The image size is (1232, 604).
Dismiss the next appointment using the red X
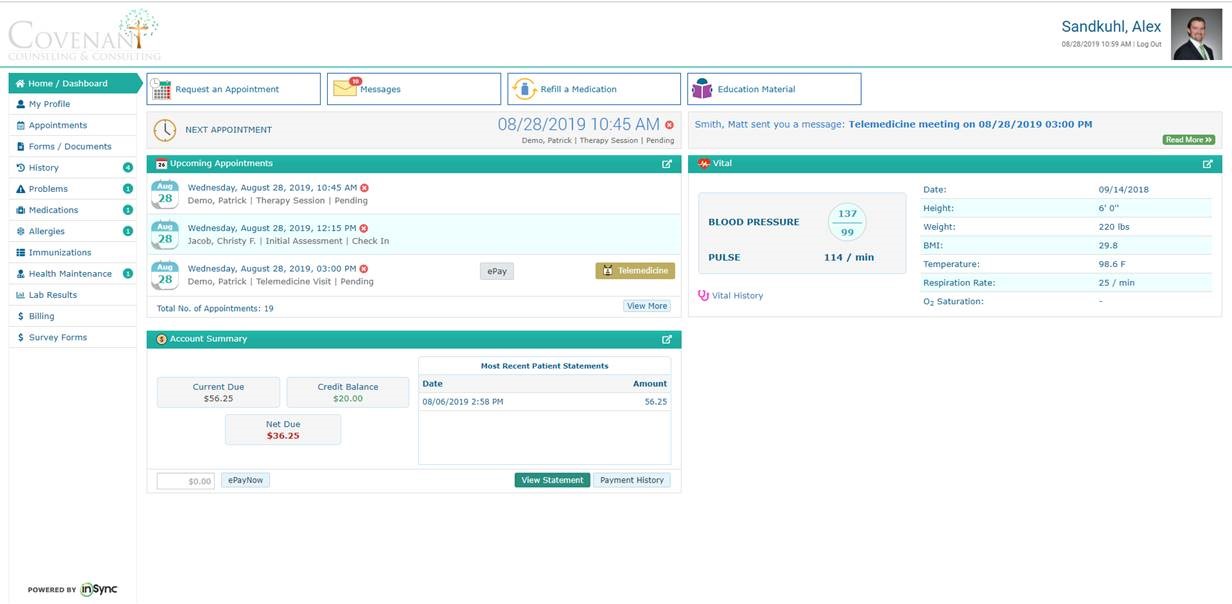(669, 125)
